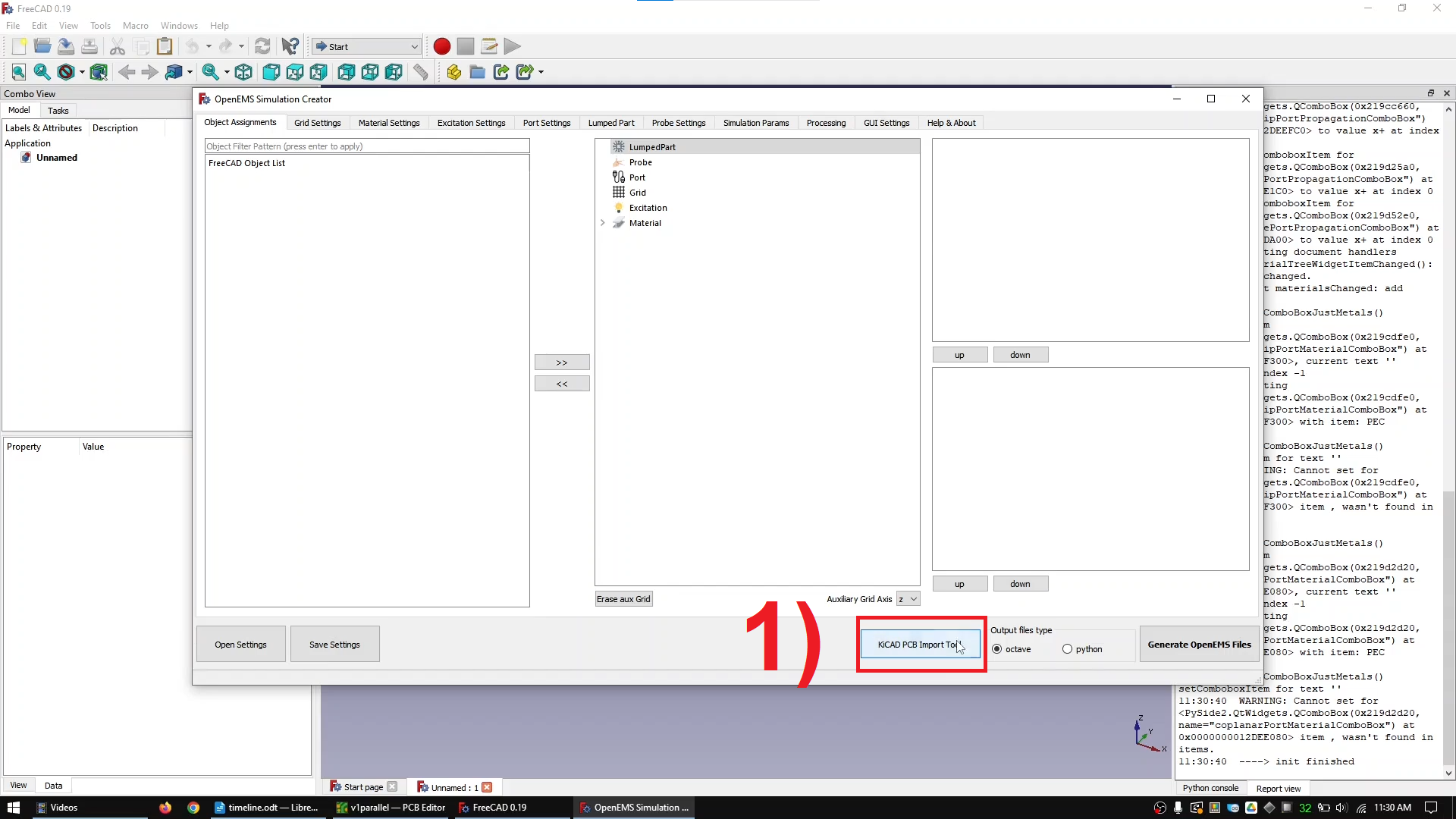Click the Measure distance tool

[x=420, y=72]
